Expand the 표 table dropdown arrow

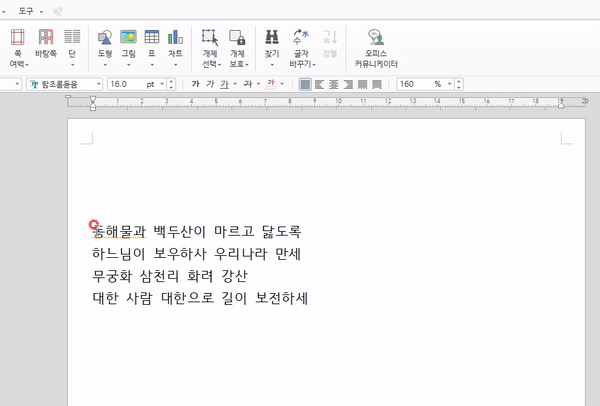click(152, 65)
